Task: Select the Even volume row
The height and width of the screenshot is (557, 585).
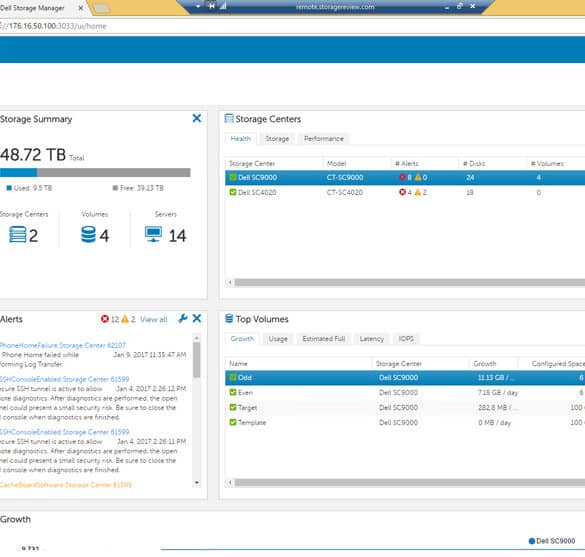Action: tap(405, 392)
